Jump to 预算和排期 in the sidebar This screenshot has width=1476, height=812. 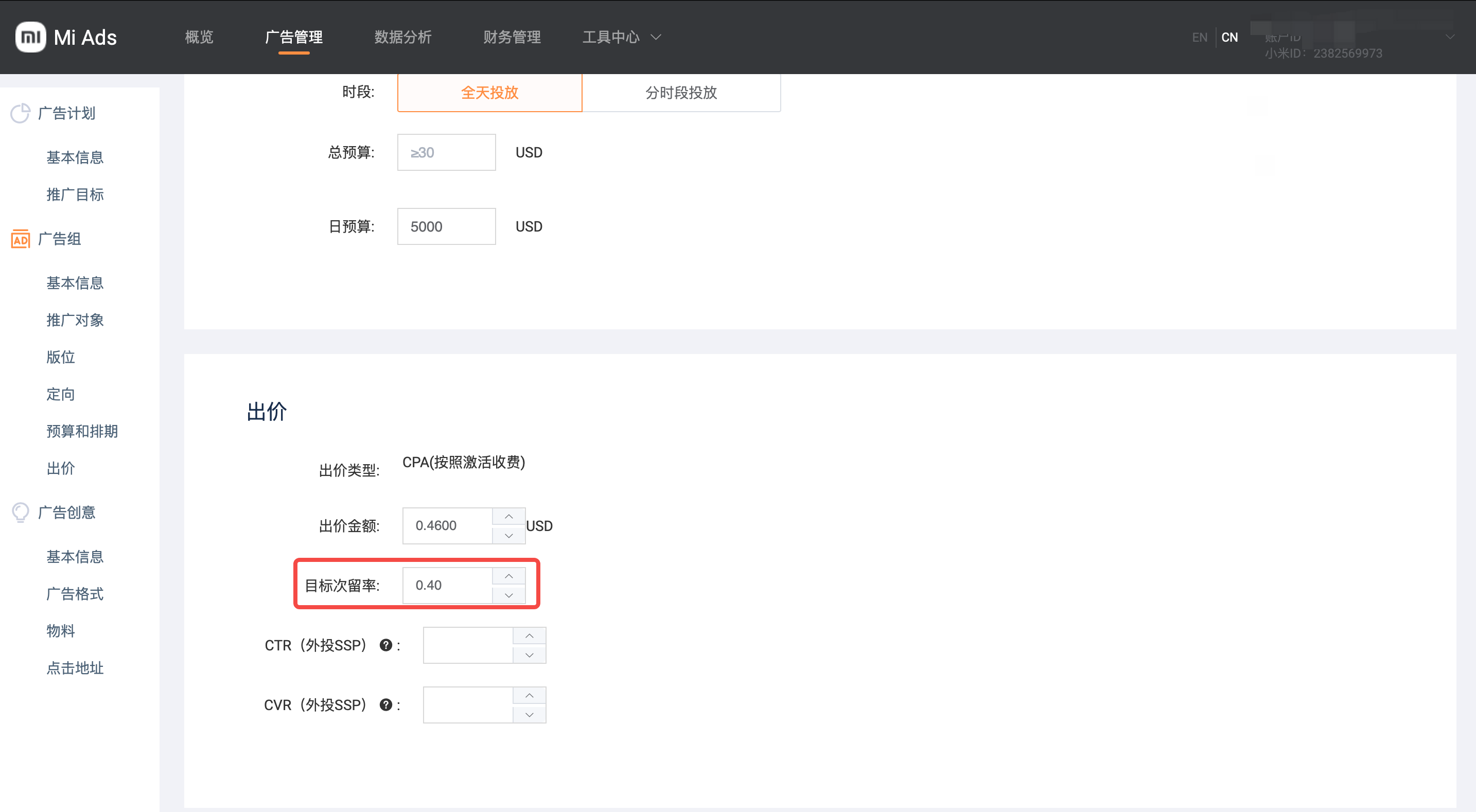(82, 431)
